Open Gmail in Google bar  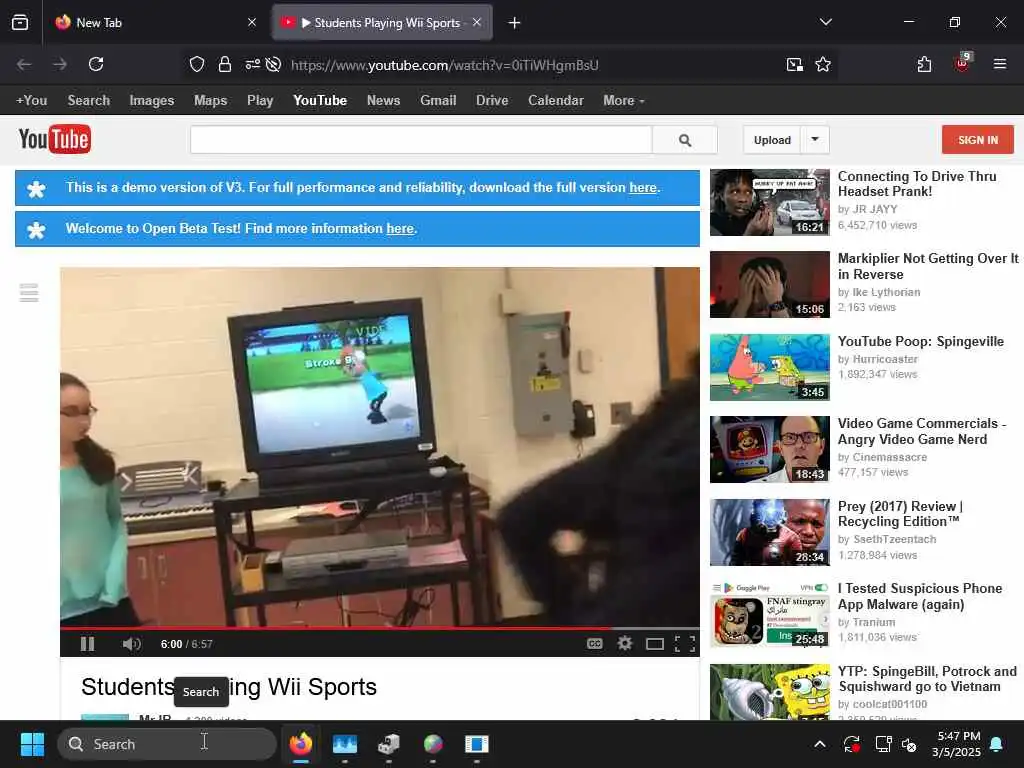[438, 101]
